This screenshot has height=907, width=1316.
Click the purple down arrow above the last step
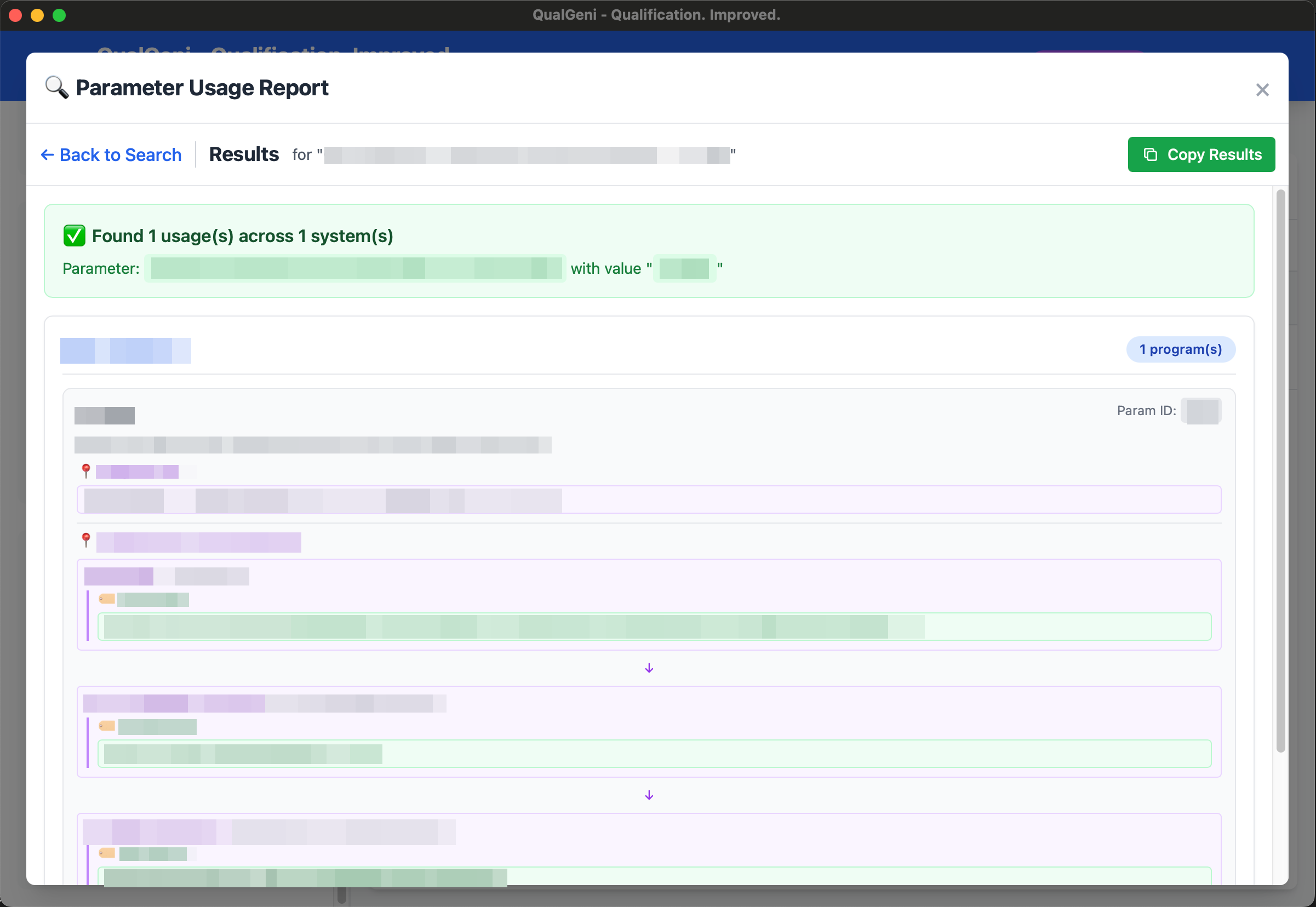click(x=648, y=795)
